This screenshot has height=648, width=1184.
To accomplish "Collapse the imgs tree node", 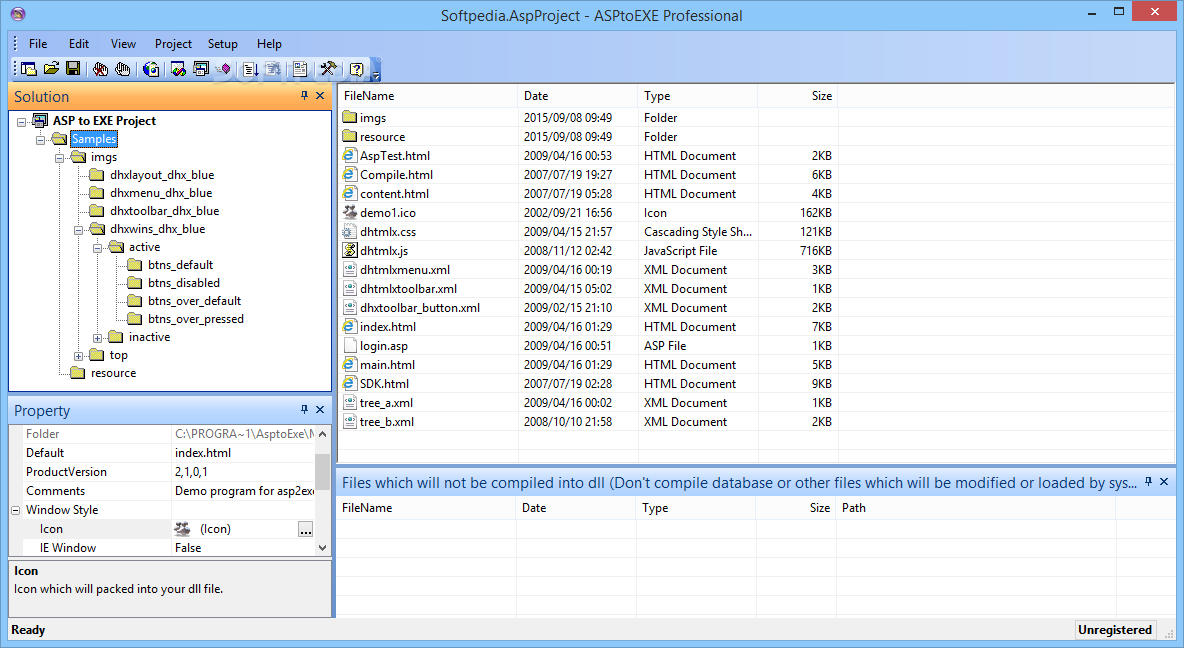I will pos(60,158).
